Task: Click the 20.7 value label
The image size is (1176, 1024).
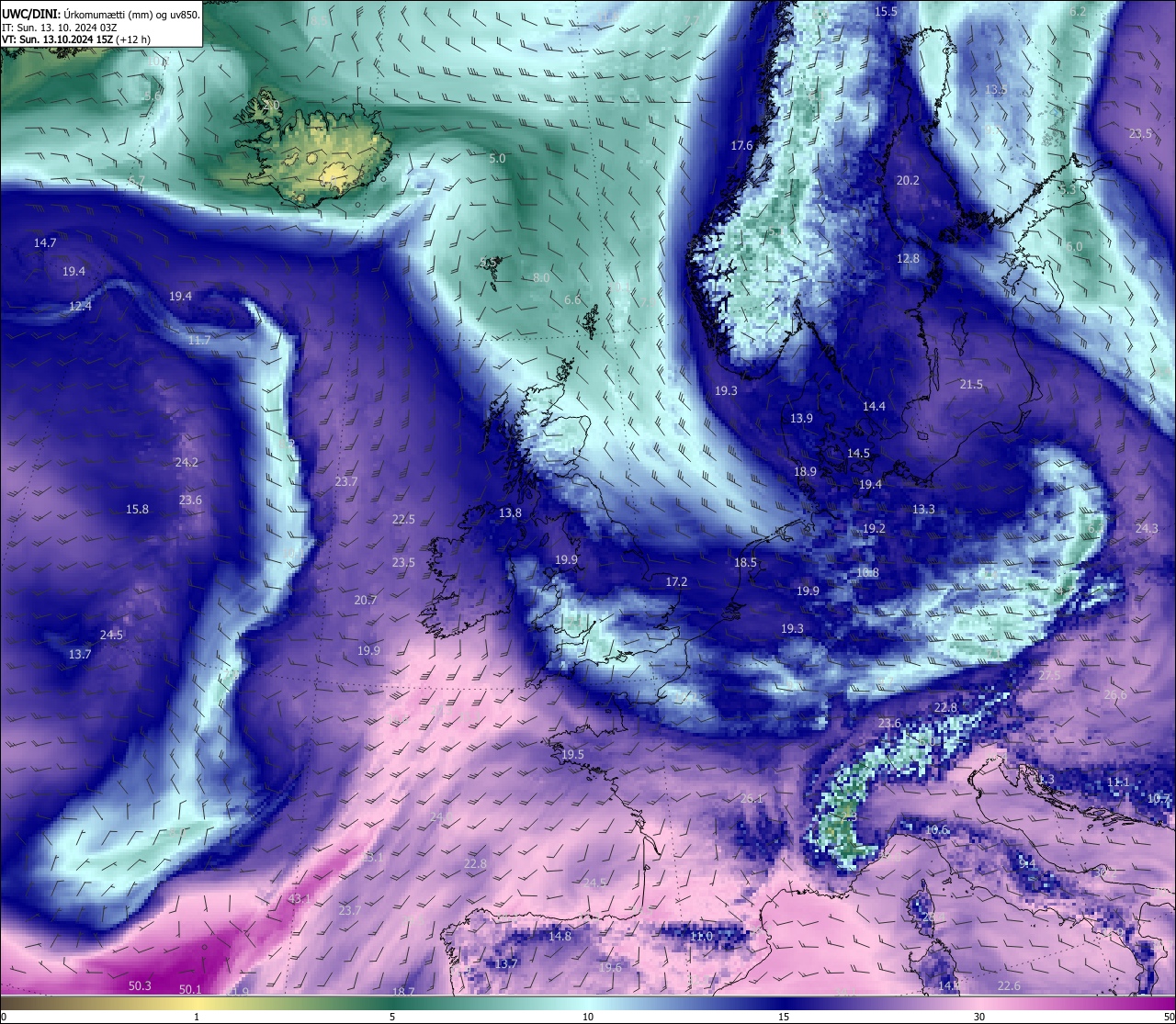Action: (366, 600)
